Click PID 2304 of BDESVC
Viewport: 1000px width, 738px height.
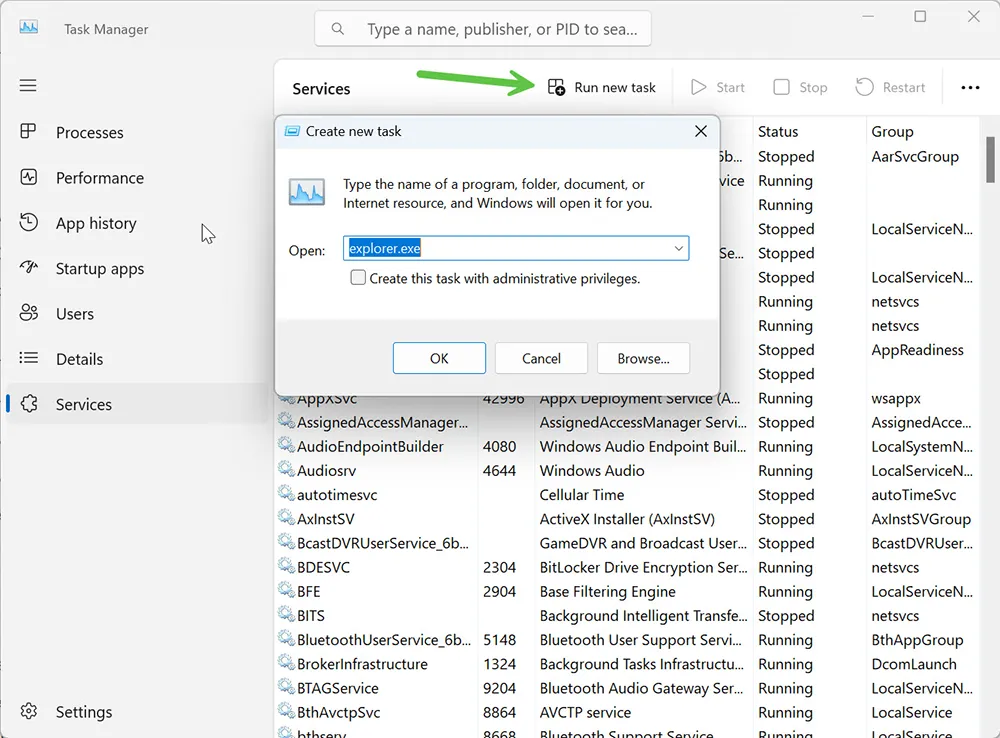[499, 567]
